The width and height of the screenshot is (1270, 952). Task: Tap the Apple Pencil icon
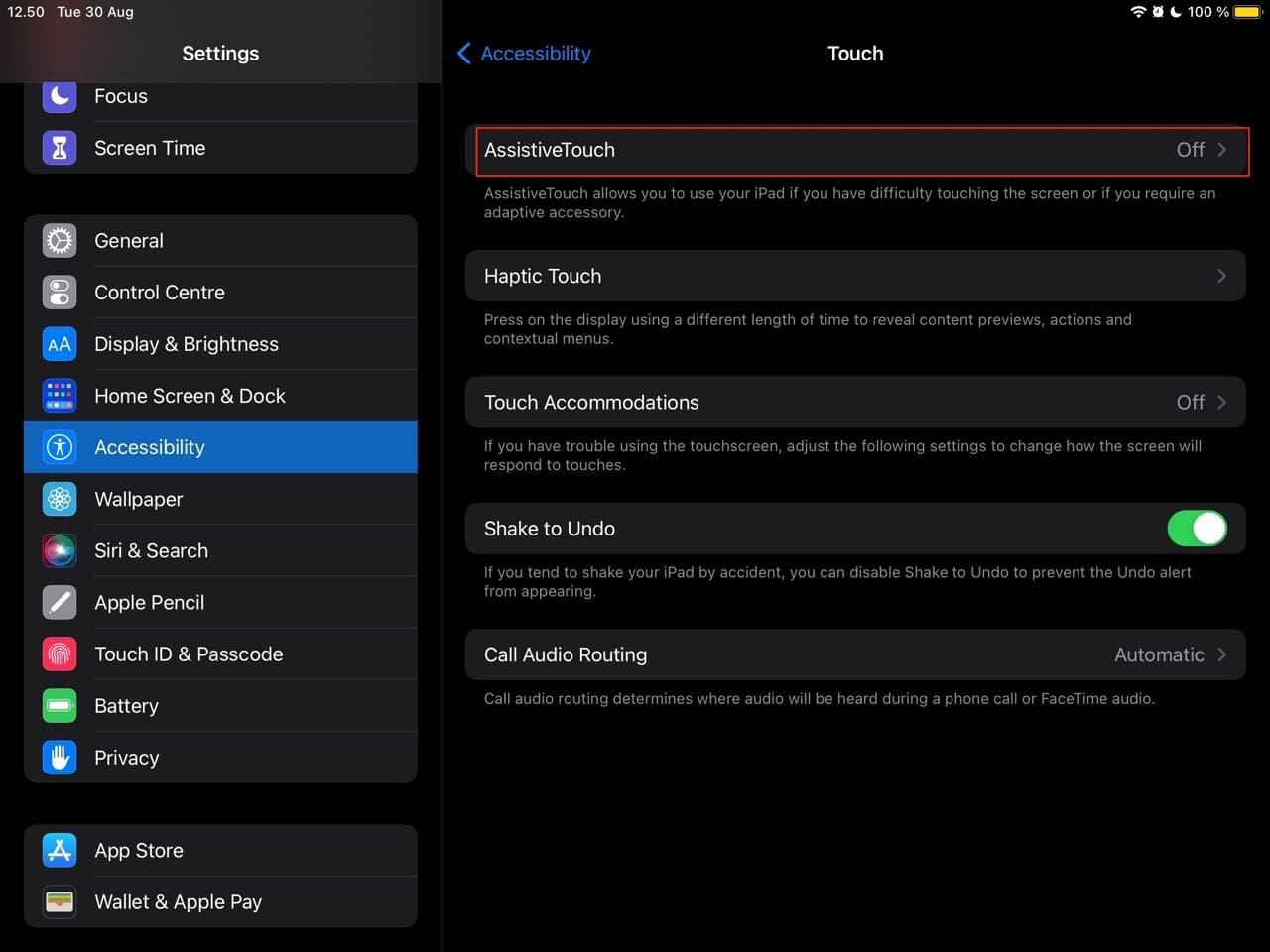pos(60,602)
